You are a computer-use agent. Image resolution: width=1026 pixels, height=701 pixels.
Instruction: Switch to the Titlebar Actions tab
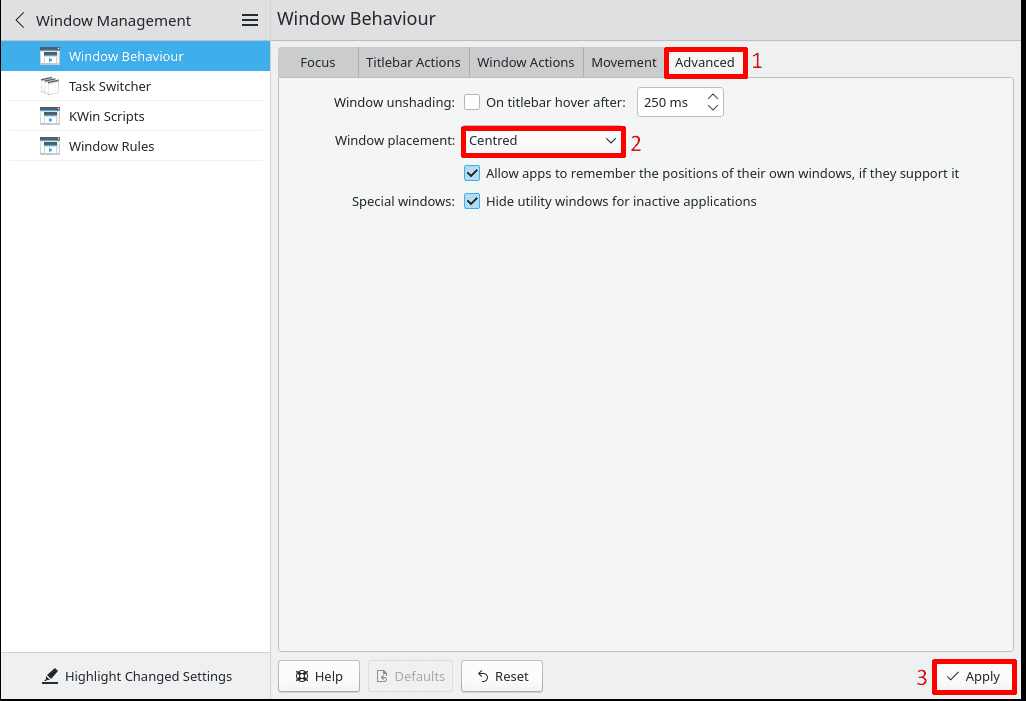tap(413, 63)
